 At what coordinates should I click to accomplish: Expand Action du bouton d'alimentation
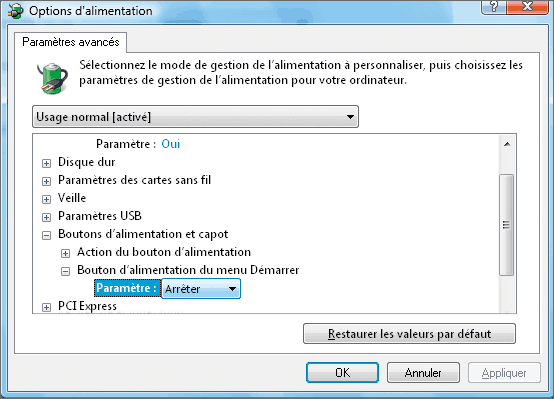[x=65, y=253]
